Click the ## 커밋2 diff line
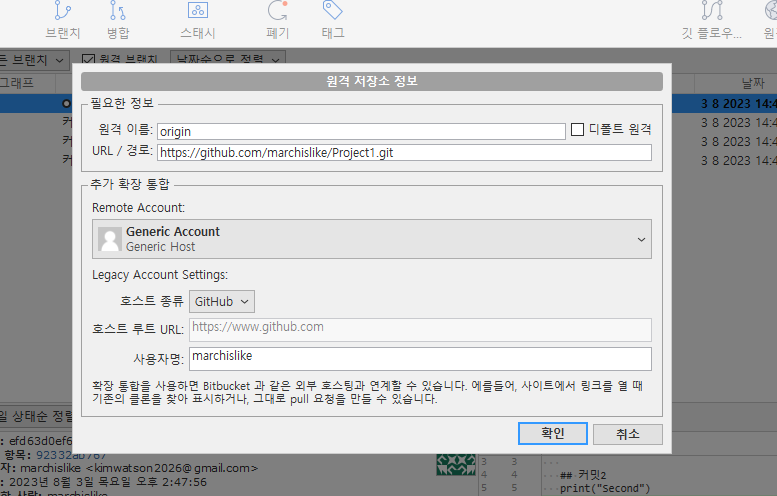The height and width of the screenshot is (496, 777). coord(583,475)
